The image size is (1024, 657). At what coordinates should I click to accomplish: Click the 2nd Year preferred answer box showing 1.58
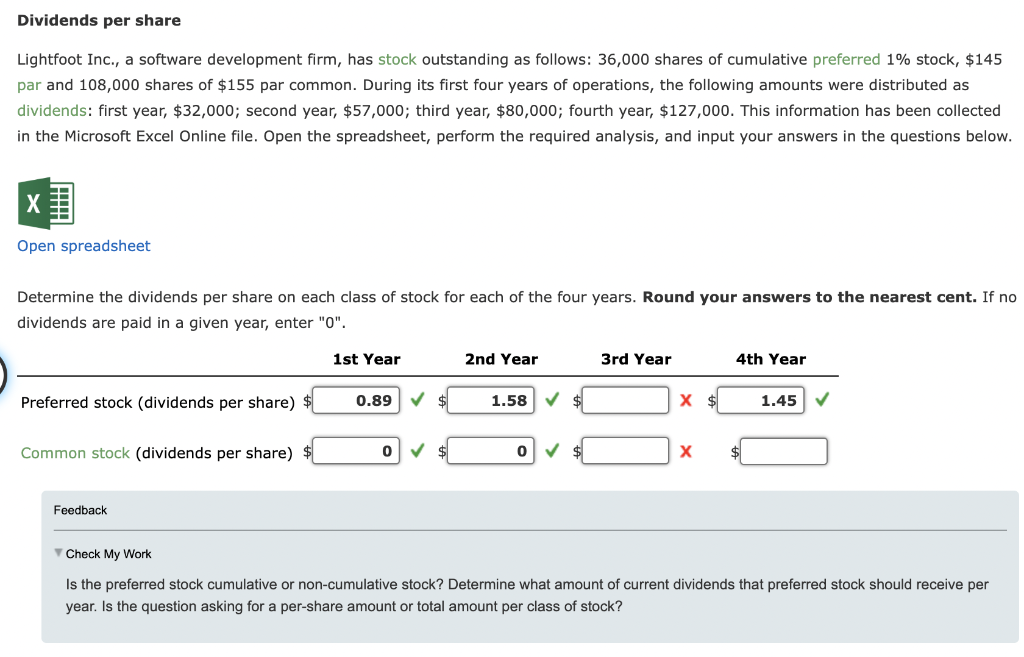point(490,399)
